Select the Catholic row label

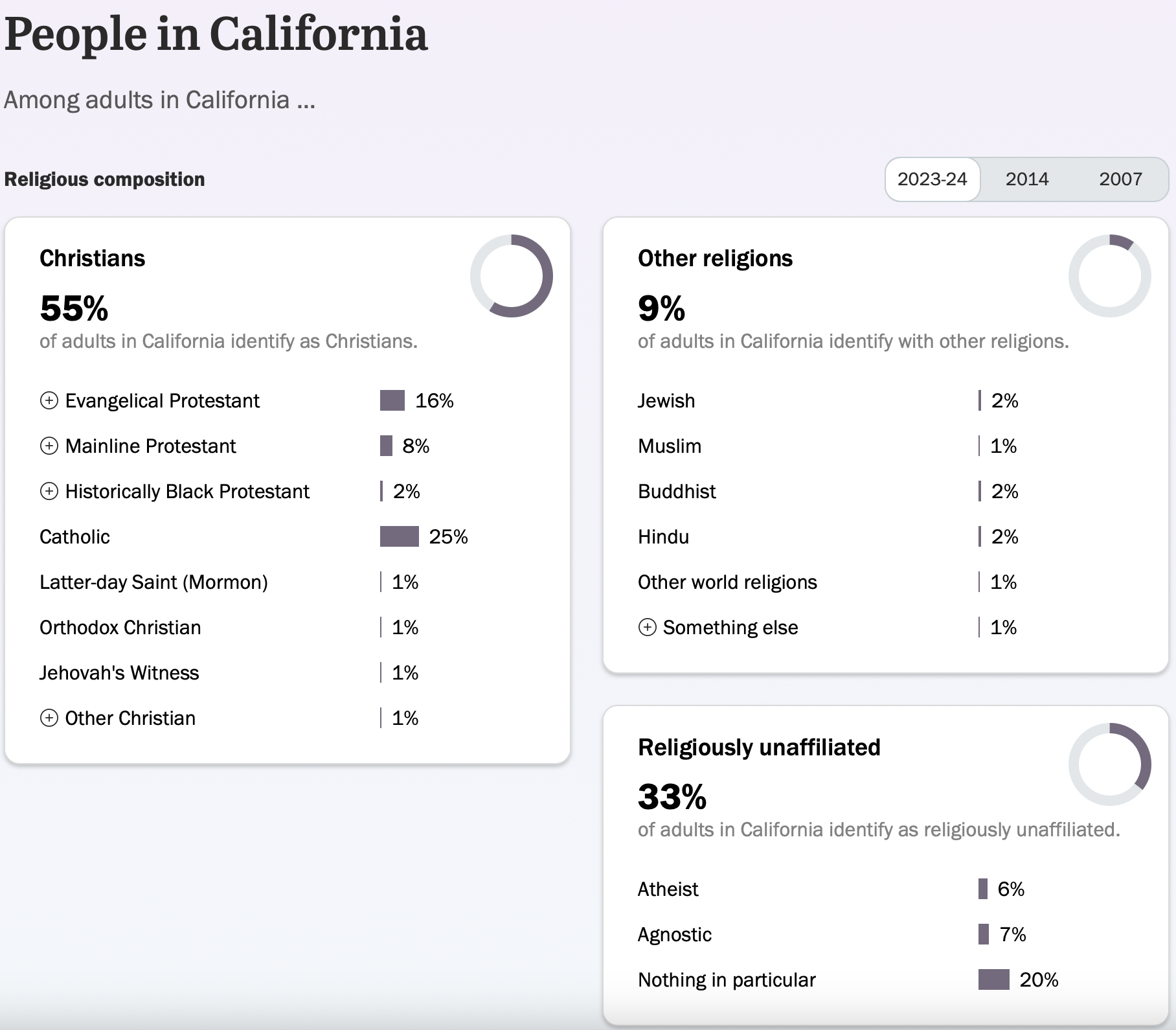(74, 536)
